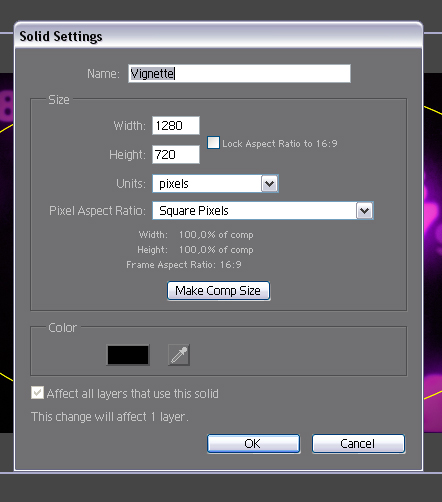Cancel the Solid Settings dialog
The image size is (442, 502).
point(358,444)
